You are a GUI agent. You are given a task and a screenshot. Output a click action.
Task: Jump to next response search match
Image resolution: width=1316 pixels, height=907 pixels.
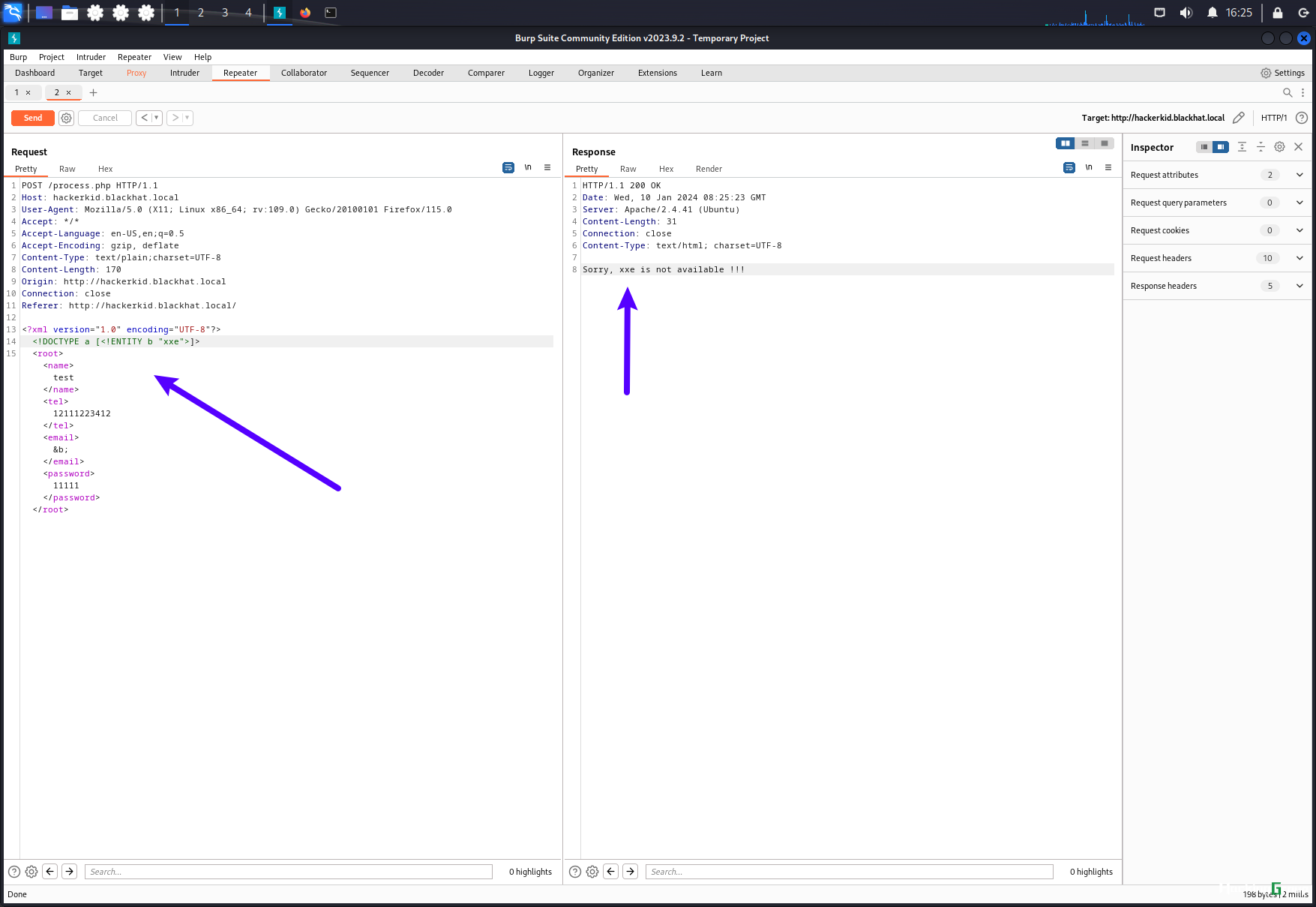[x=630, y=871]
